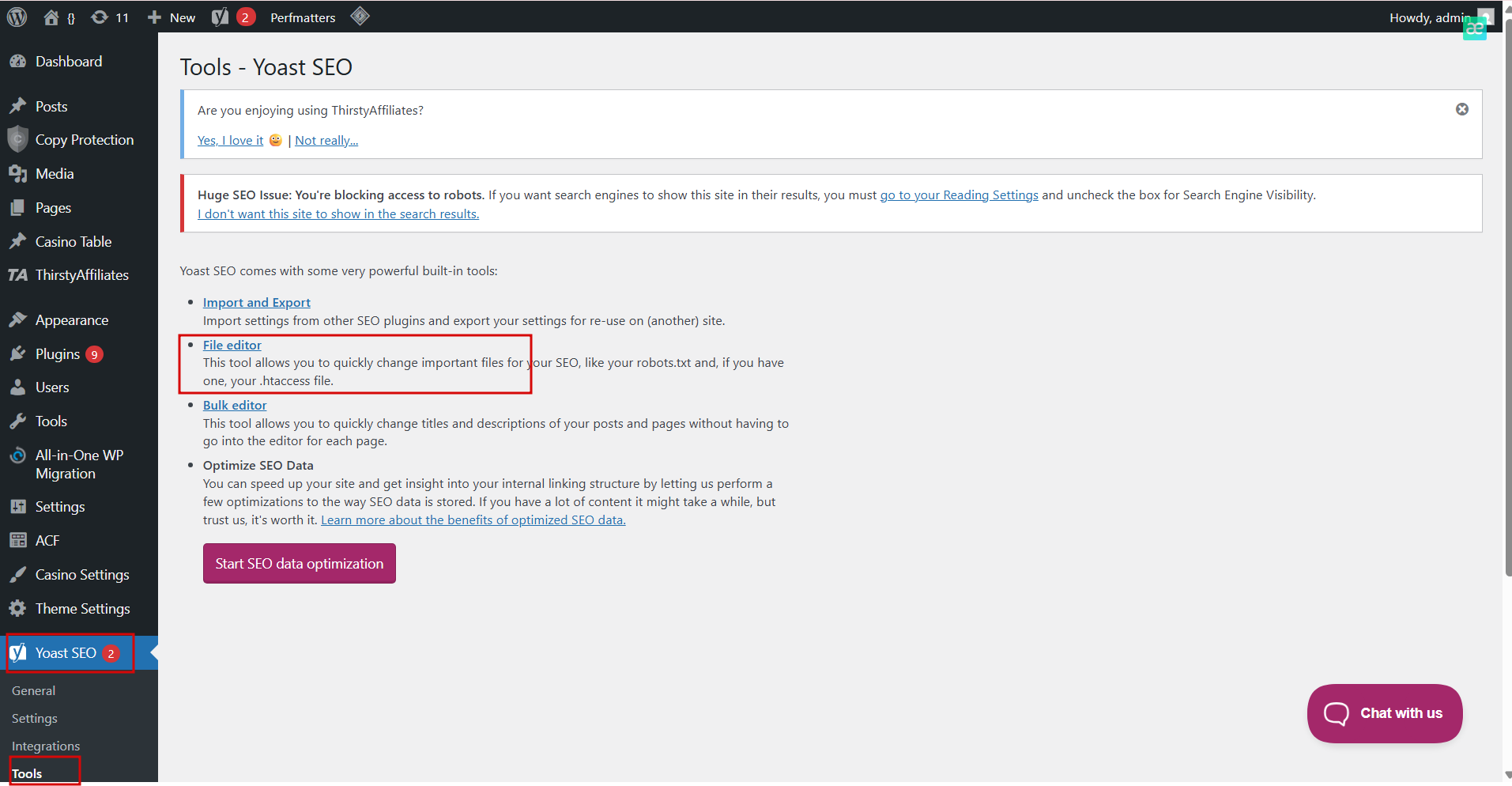
Task: Click the Yoast SEO icon in the sidebar
Action: pos(17,652)
